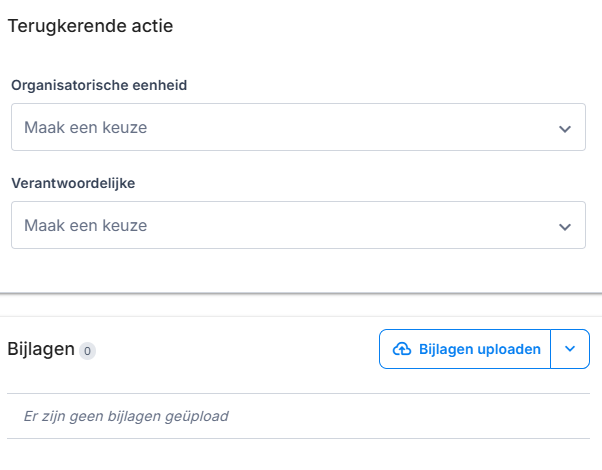Click the cloud upload icon
The width and height of the screenshot is (602, 470).
point(402,349)
